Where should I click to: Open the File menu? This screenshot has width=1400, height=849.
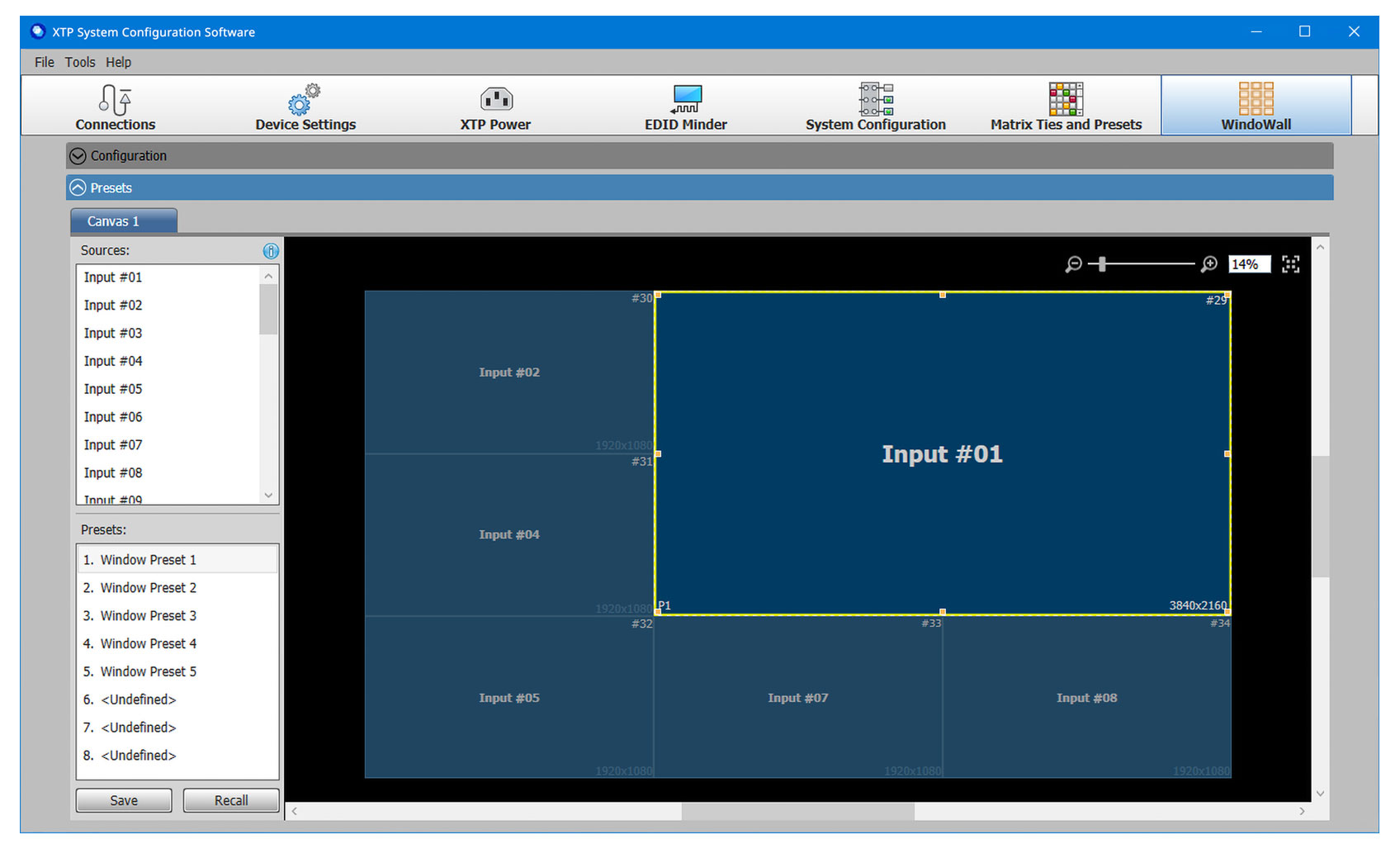pyautogui.click(x=45, y=62)
